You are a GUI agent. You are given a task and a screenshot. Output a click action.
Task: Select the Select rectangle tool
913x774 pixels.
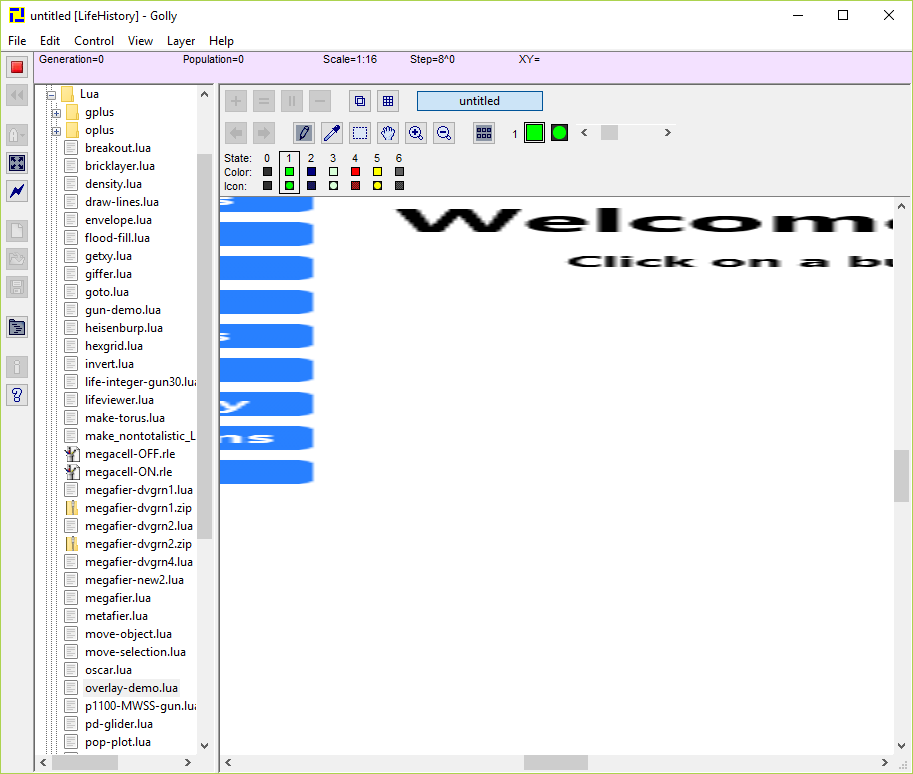[x=360, y=133]
